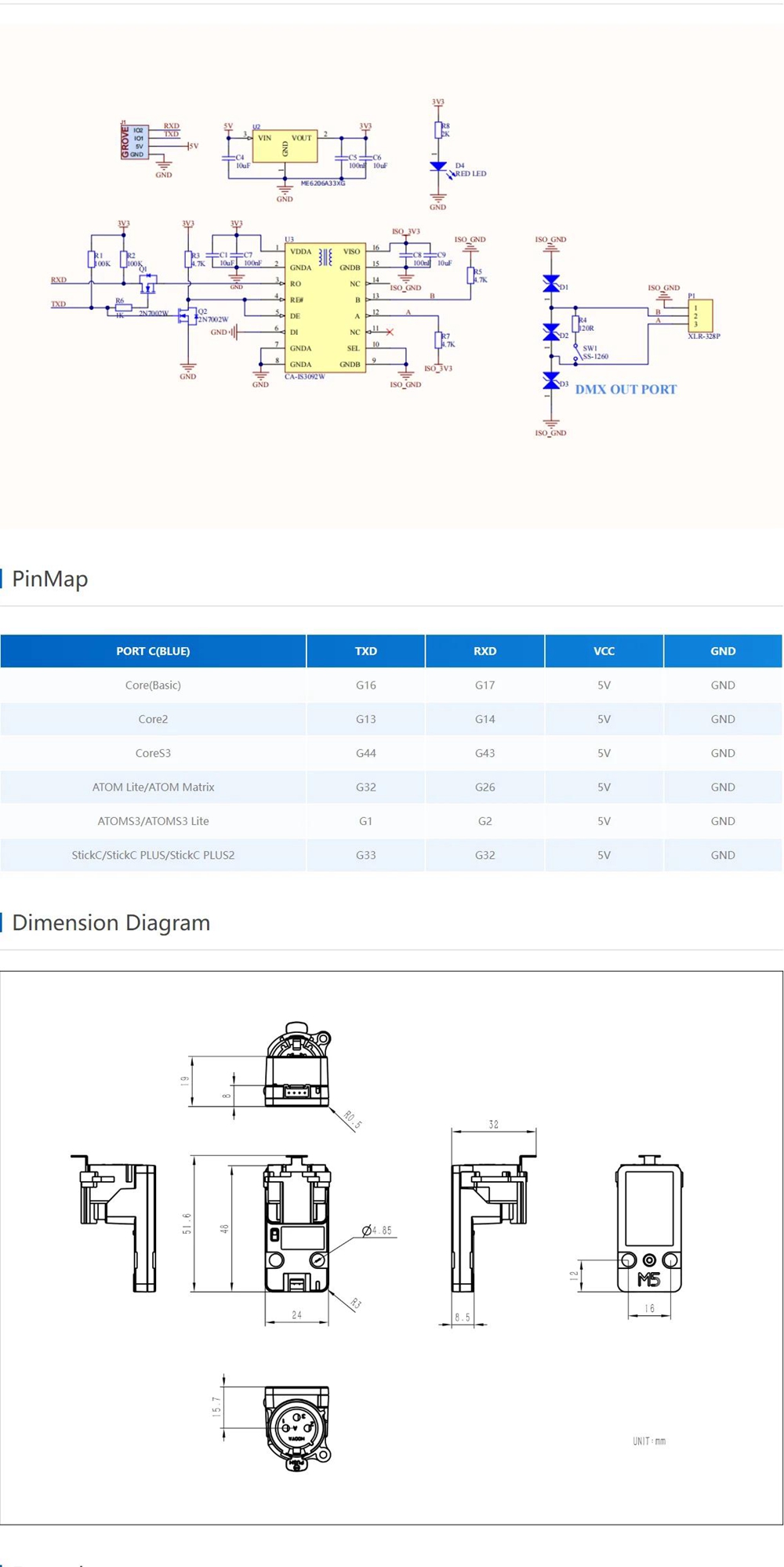Click the Dimension Diagram section heading
The width and height of the screenshot is (784, 1567).
111,922
